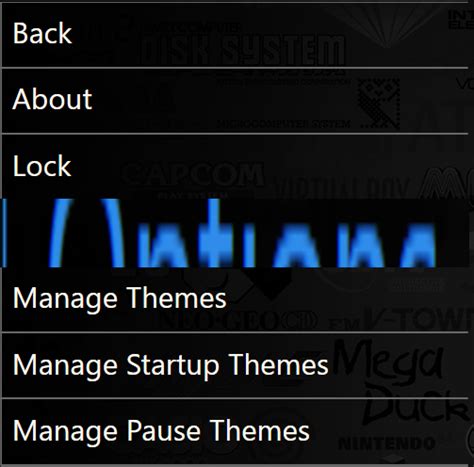
Task: Open Manage Startup Themes
Action: coord(235,365)
